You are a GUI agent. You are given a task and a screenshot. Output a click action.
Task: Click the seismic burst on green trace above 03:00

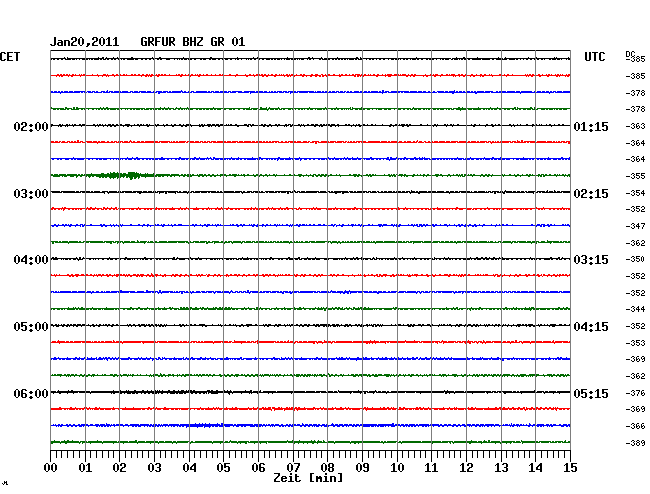coord(121,175)
